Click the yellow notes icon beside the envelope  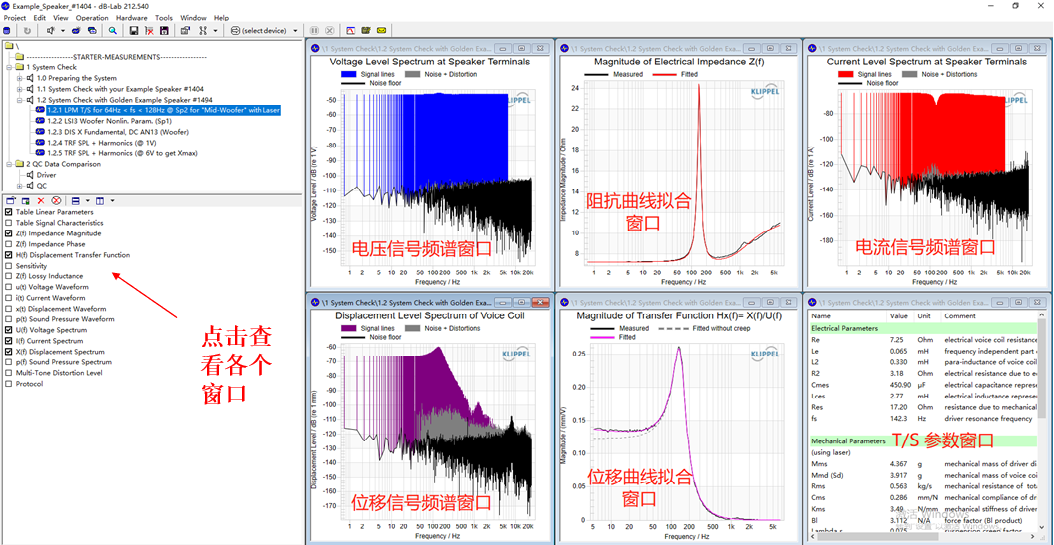click(x=366, y=31)
